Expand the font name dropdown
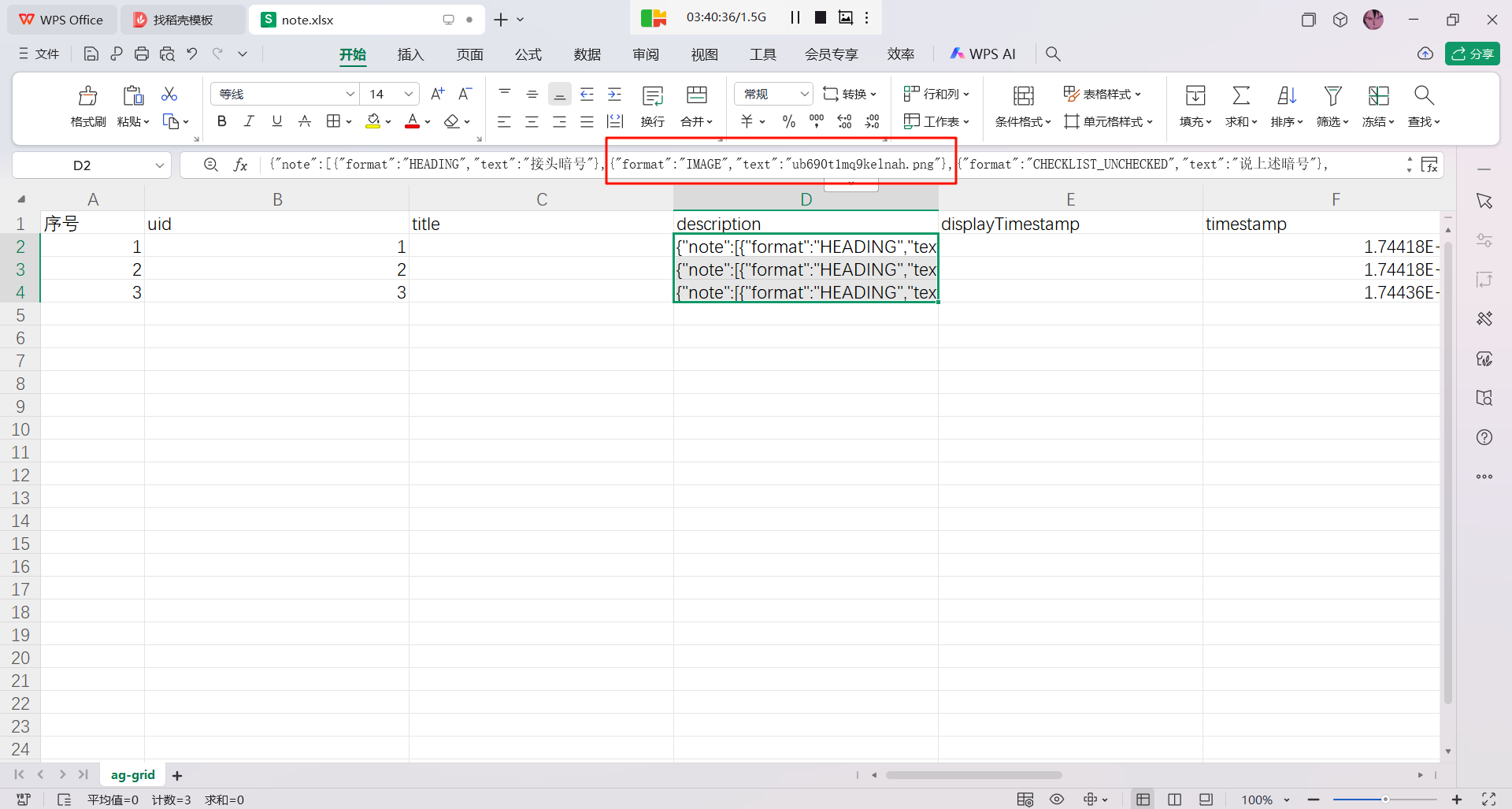The width and height of the screenshot is (1512, 809). pyautogui.click(x=350, y=95)
